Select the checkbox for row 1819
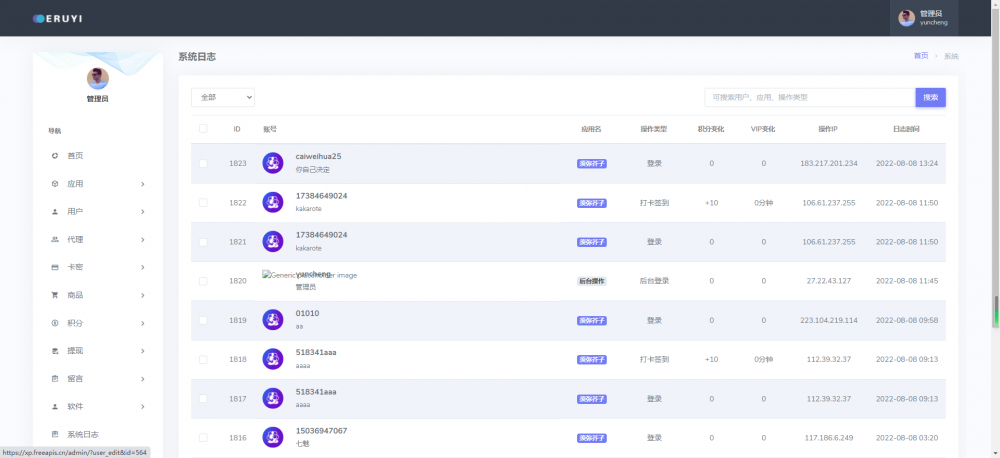The height and width of the screenshot is (458, 1000). click(x=204, y=320)
